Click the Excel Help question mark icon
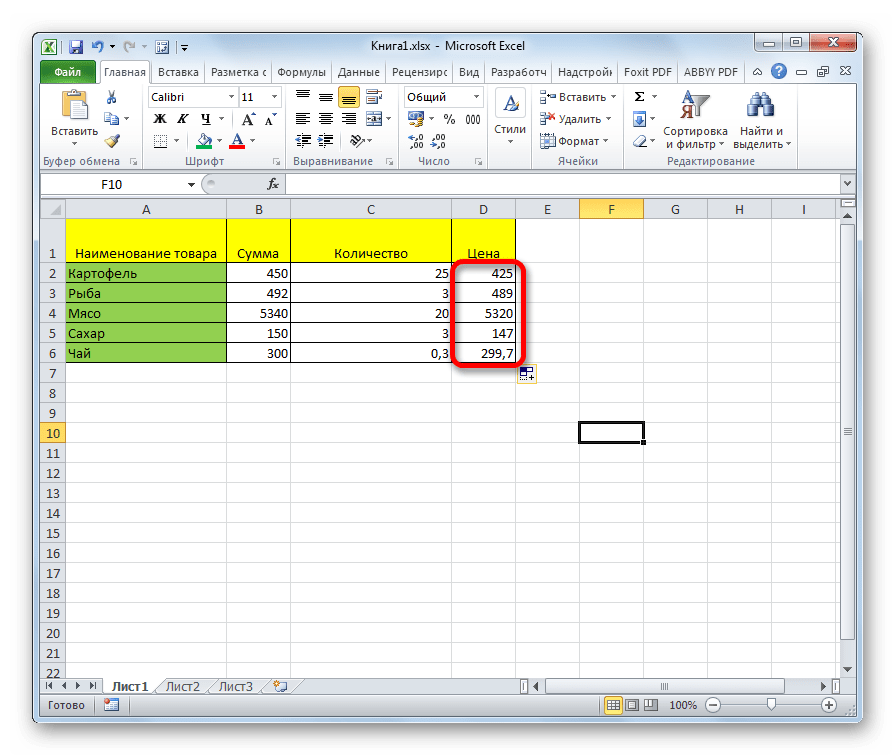Screen dimensions: 896x756 778,71
